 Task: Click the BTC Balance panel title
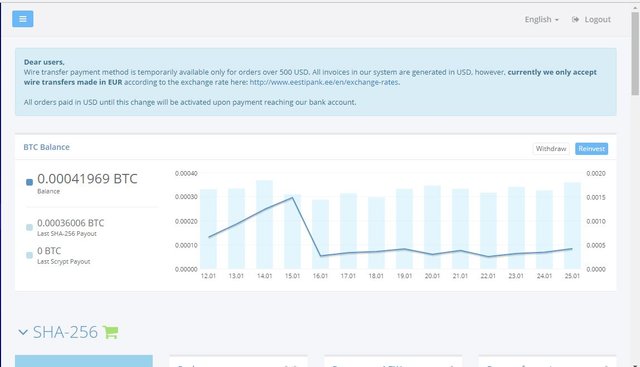[x=47, y=147]
